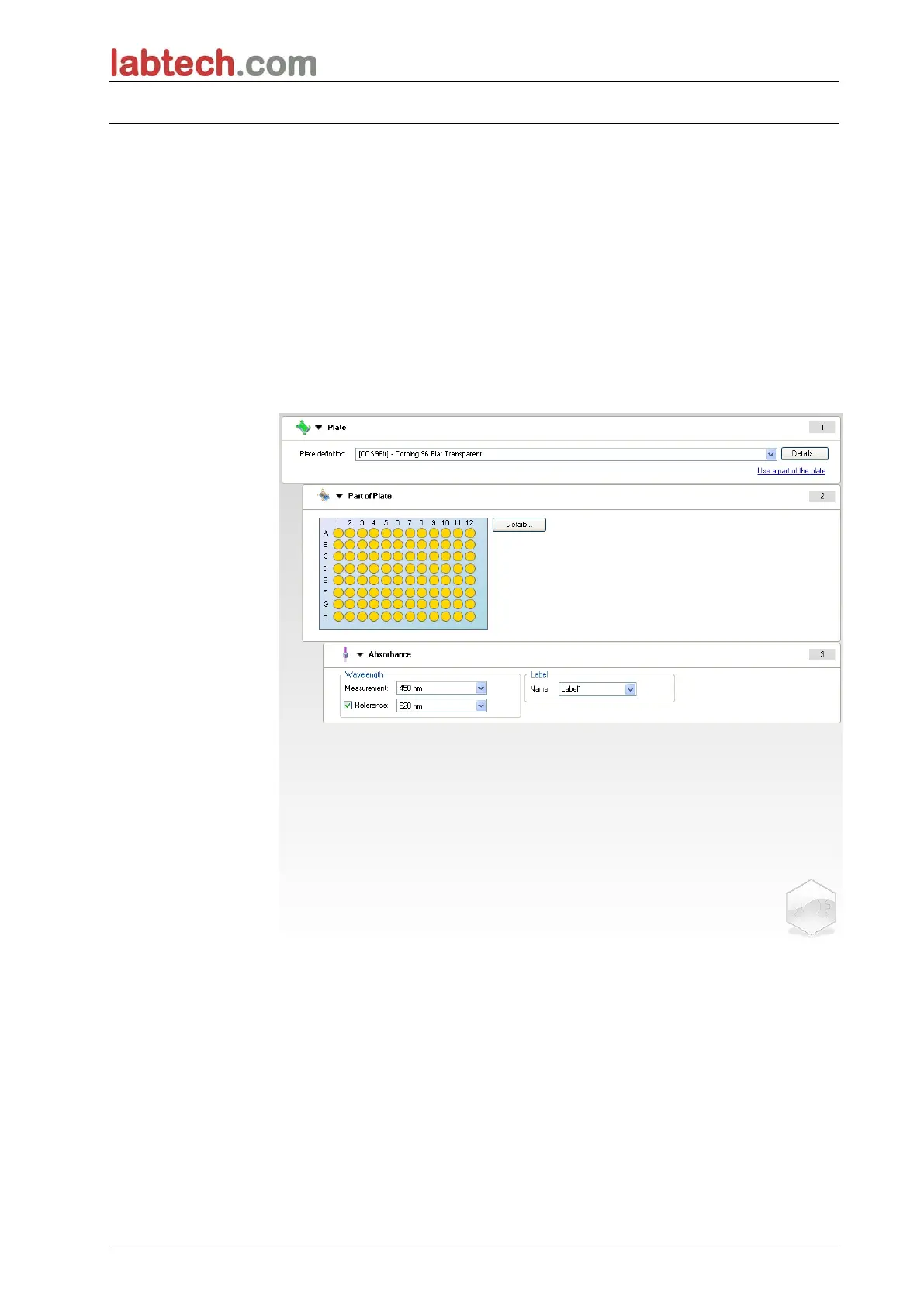Collapse the Absorbance section triangle
The height and width of the screenshot is (1307, 924).
(x=360, y=654)
